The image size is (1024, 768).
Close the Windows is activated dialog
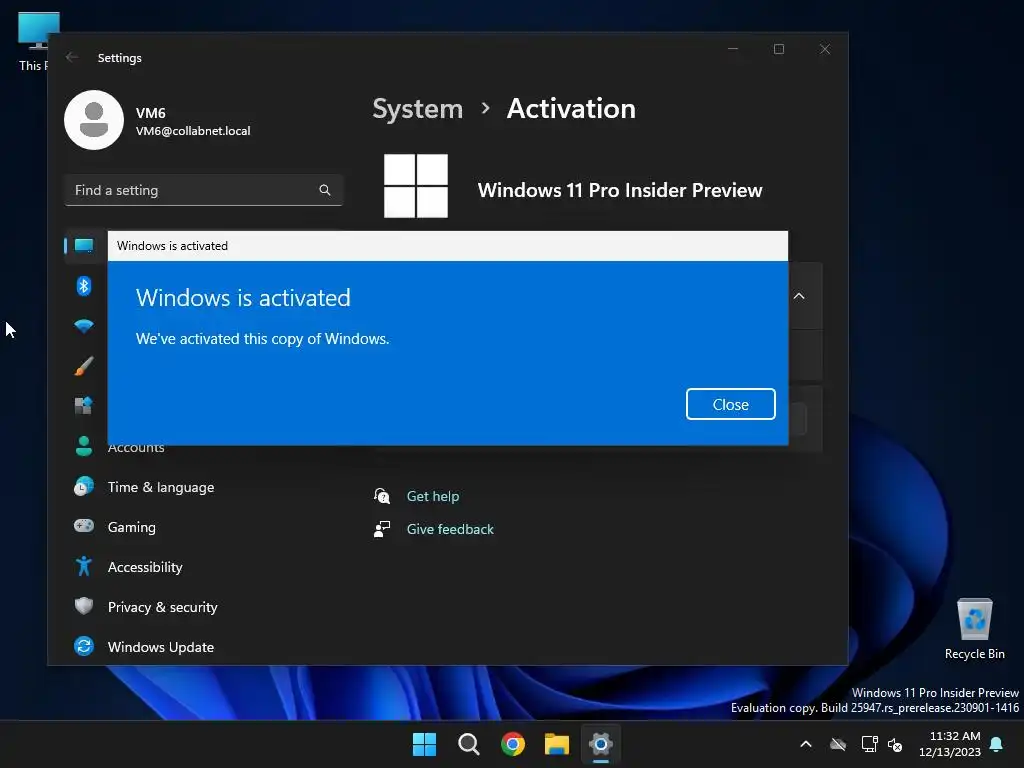[x=730, y=404]
